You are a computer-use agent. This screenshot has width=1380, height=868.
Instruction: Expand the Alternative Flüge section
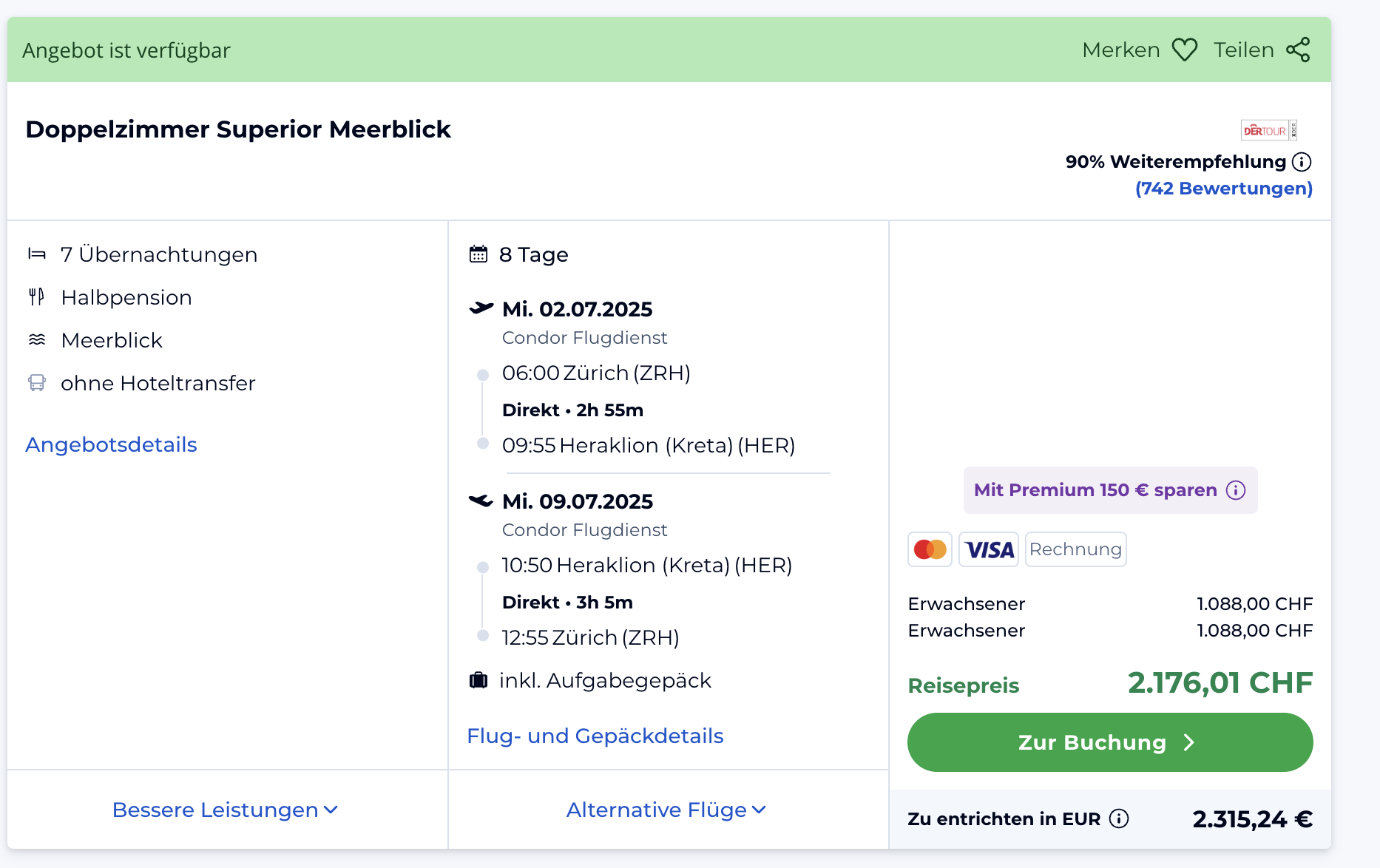point(666,810)
